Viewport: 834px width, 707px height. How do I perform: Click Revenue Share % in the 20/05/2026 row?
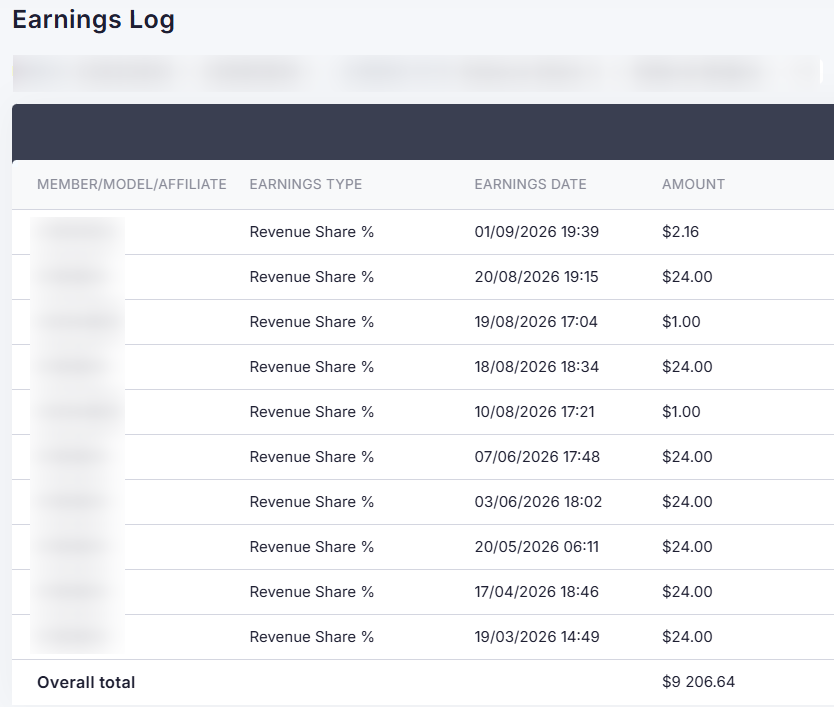coord(312,547)
